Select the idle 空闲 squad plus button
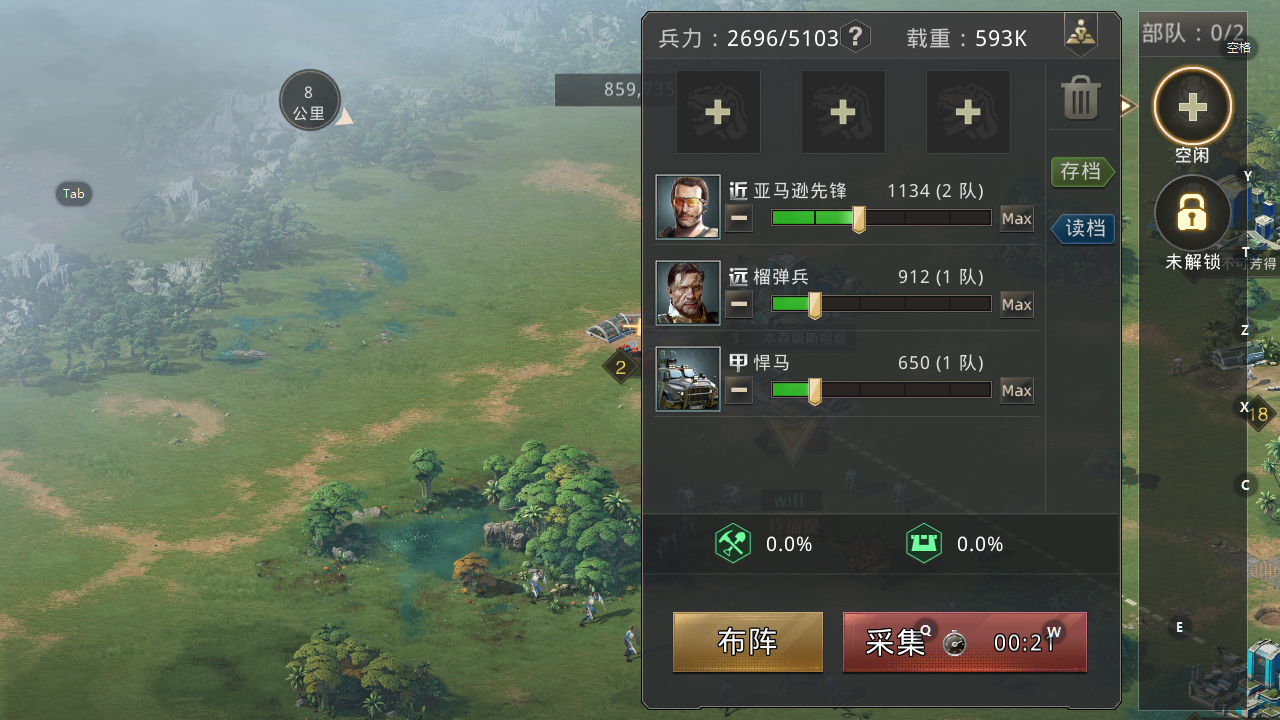 [1192, 106]
